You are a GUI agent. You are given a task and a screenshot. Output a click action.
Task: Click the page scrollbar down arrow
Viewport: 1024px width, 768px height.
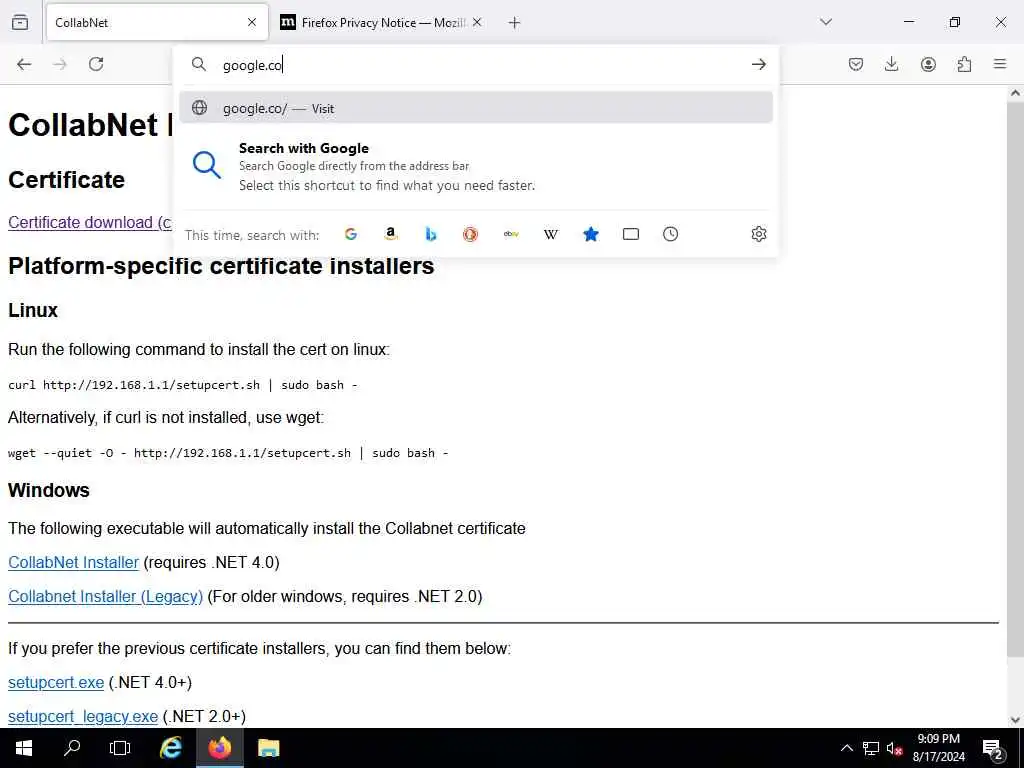click(1015, 720)
